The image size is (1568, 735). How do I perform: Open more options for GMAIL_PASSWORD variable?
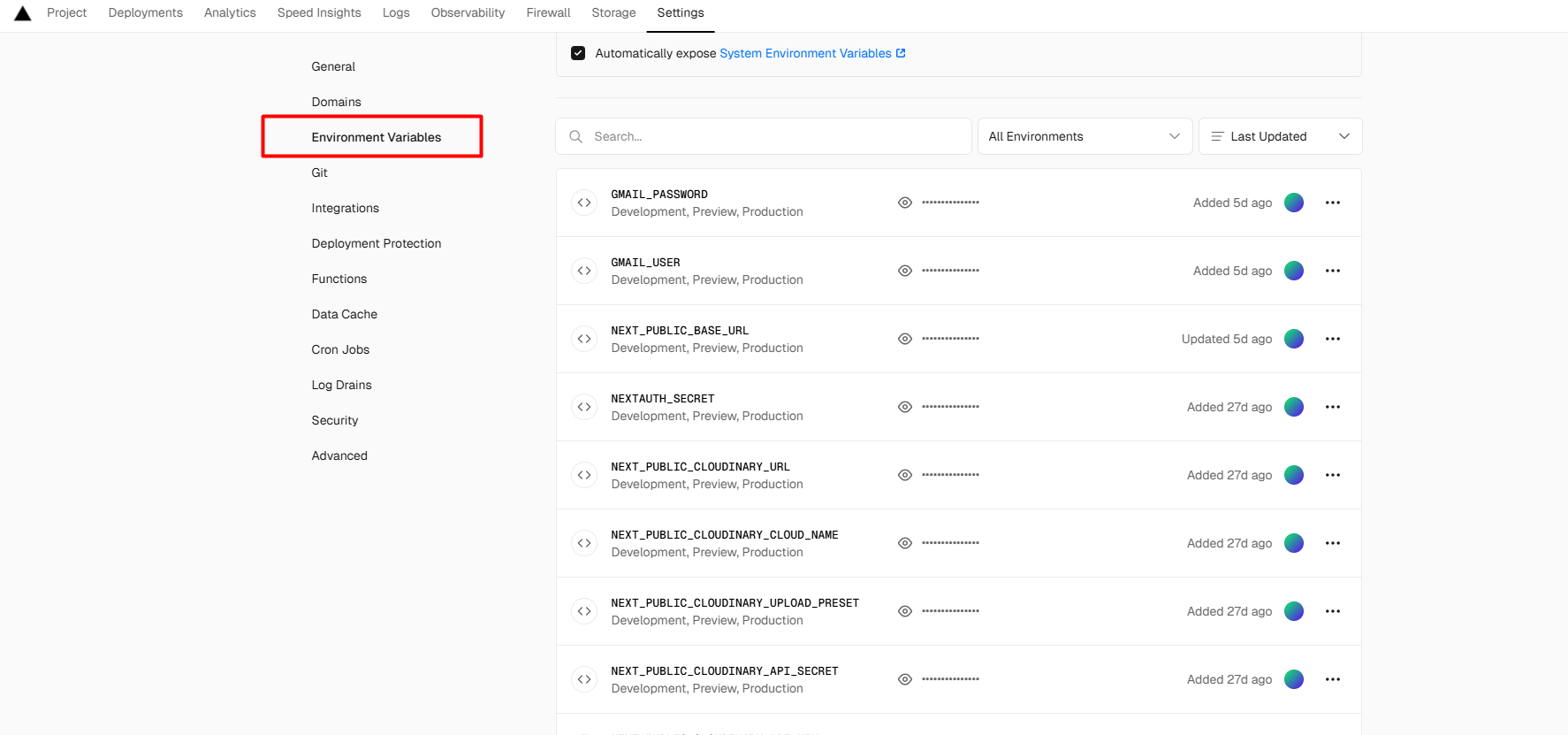click(1332, 203)
